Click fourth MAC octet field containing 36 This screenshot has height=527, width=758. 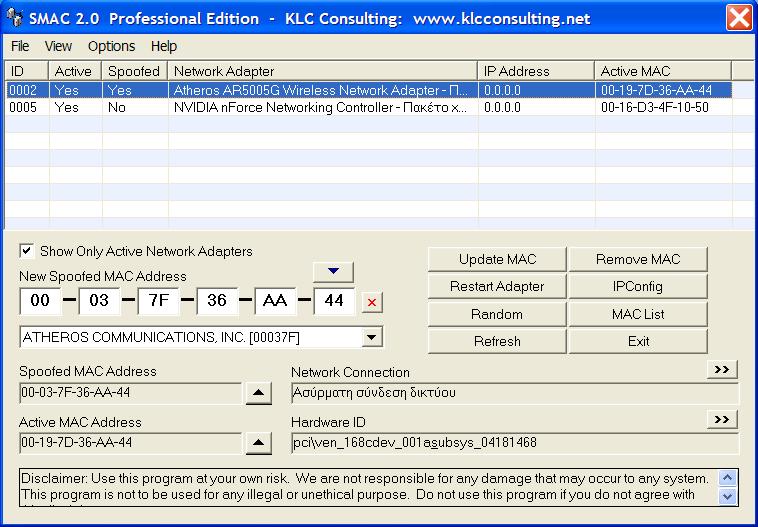point(217,301)
